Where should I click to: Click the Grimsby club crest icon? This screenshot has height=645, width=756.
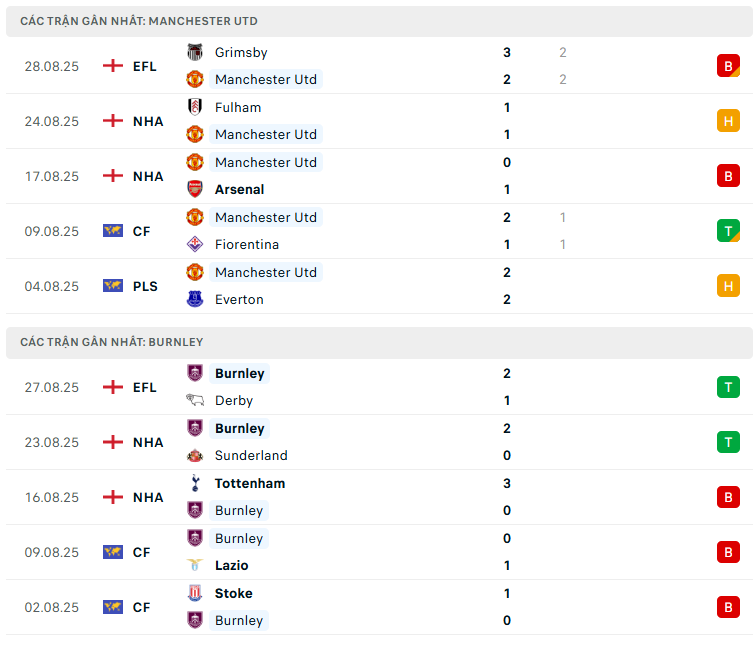tap(195, 52)
